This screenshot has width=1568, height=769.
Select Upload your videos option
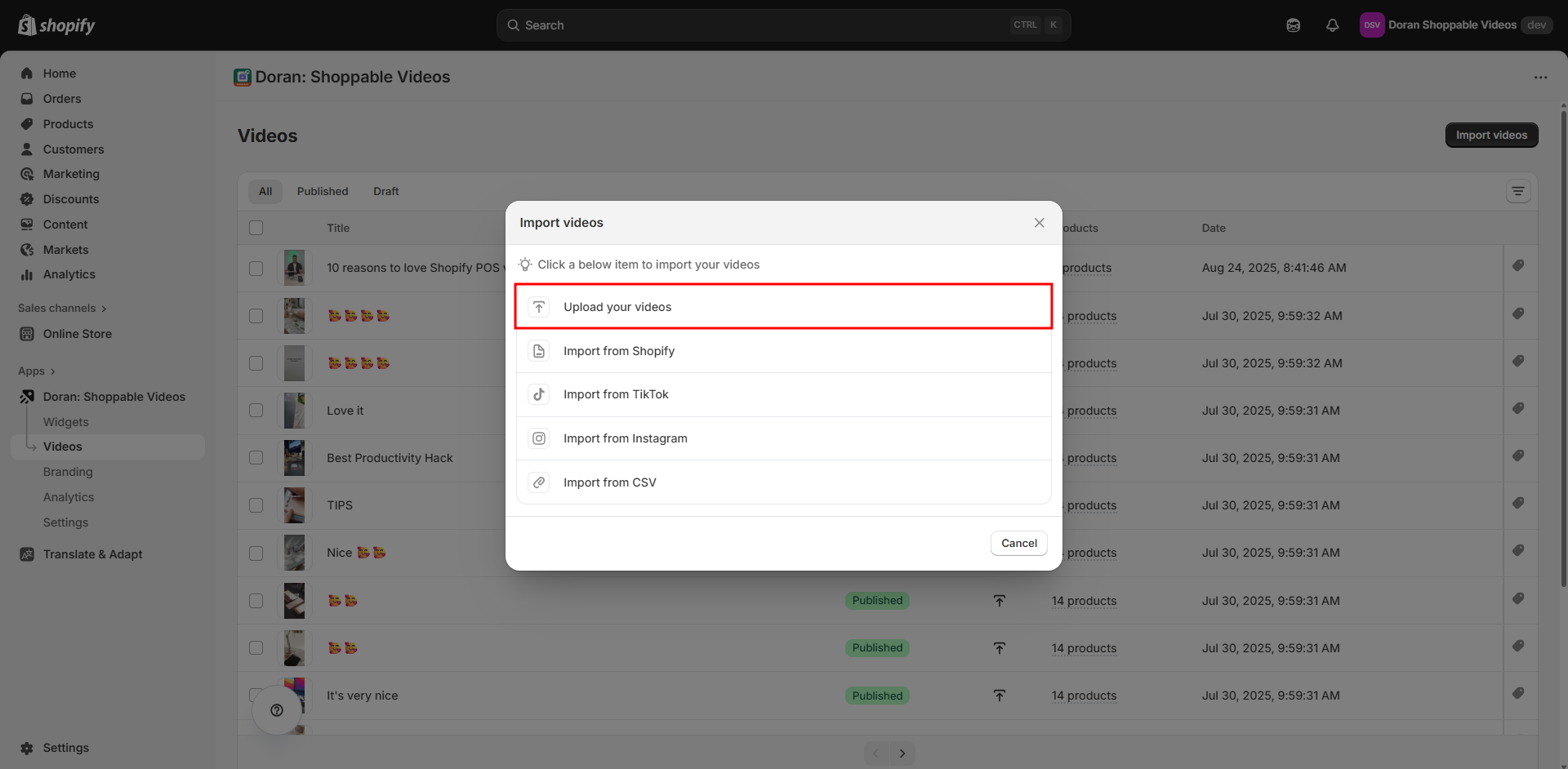[784, 307]
